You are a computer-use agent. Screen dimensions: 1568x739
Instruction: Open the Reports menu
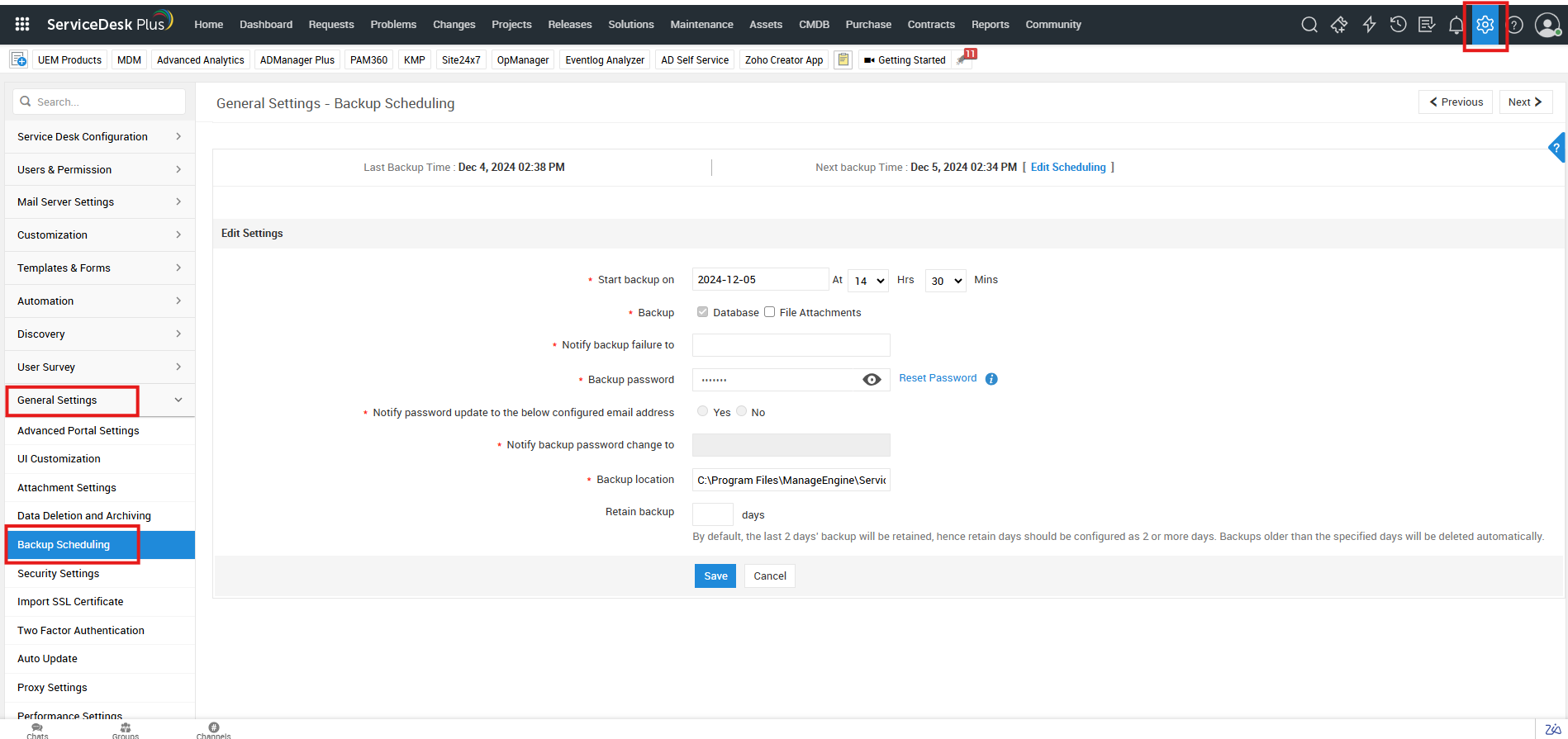(x=990, y=25)
